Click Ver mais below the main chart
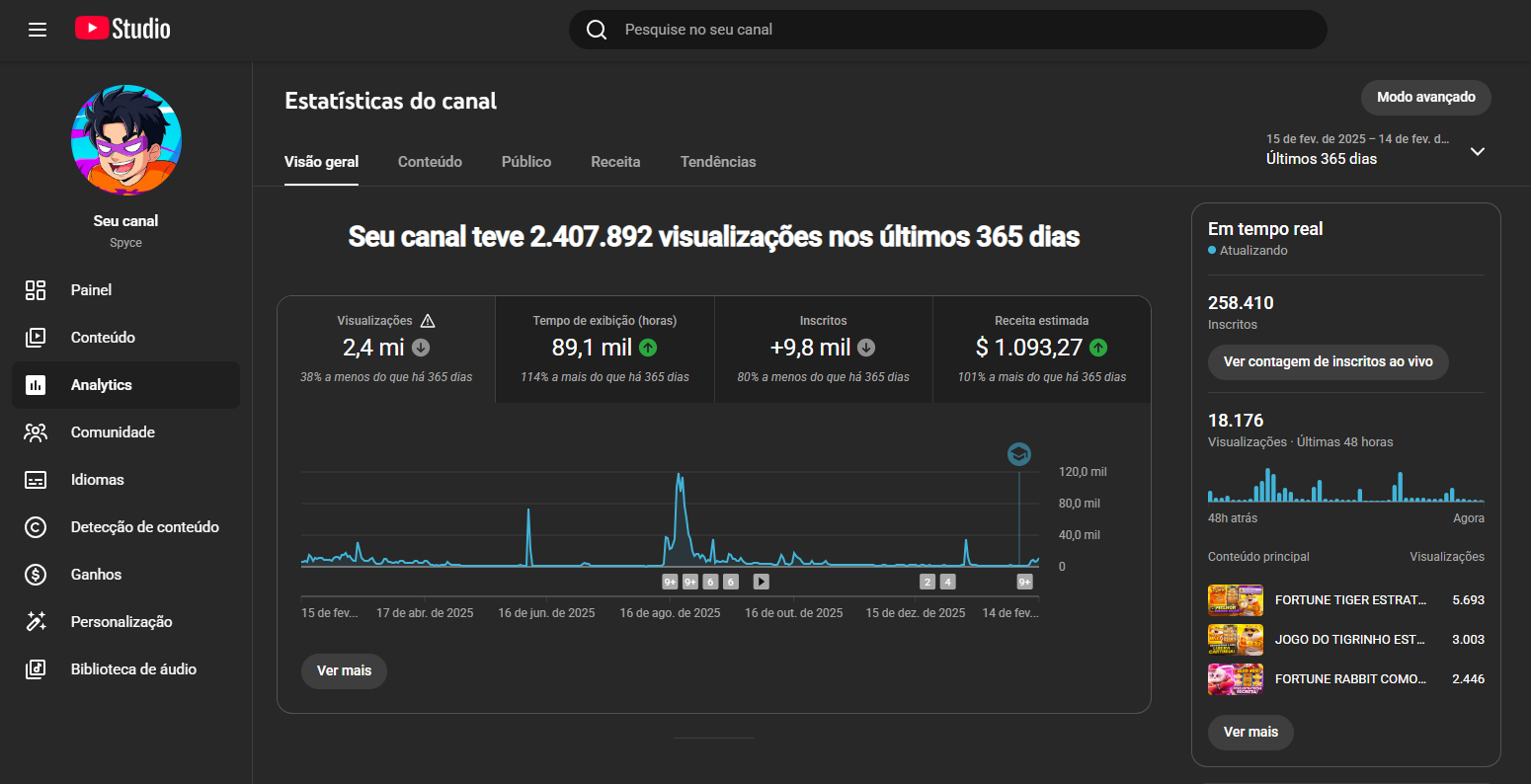The height and width of the screenshot is (784, 1531). [344, 670]
